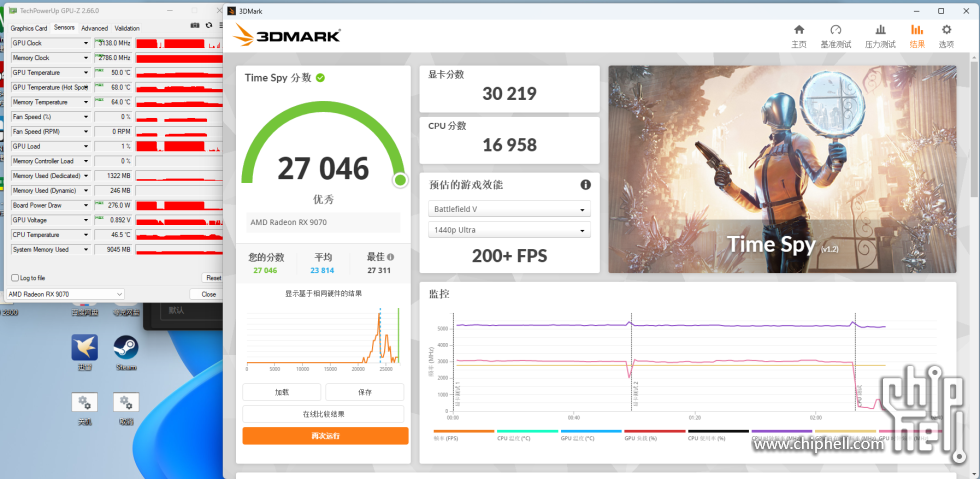The height and width of the screenshot is (479, 980).
Task: Open the Steam desktop shortcut
Action: pyautogui.click(x=126, y=351)
